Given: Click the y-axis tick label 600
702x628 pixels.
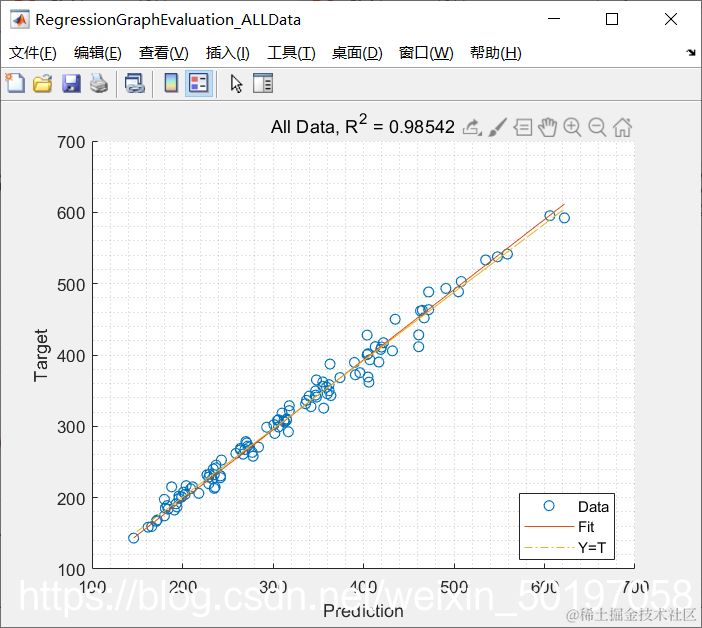Looking at the screenshot, I should click(x=71, y=214).
